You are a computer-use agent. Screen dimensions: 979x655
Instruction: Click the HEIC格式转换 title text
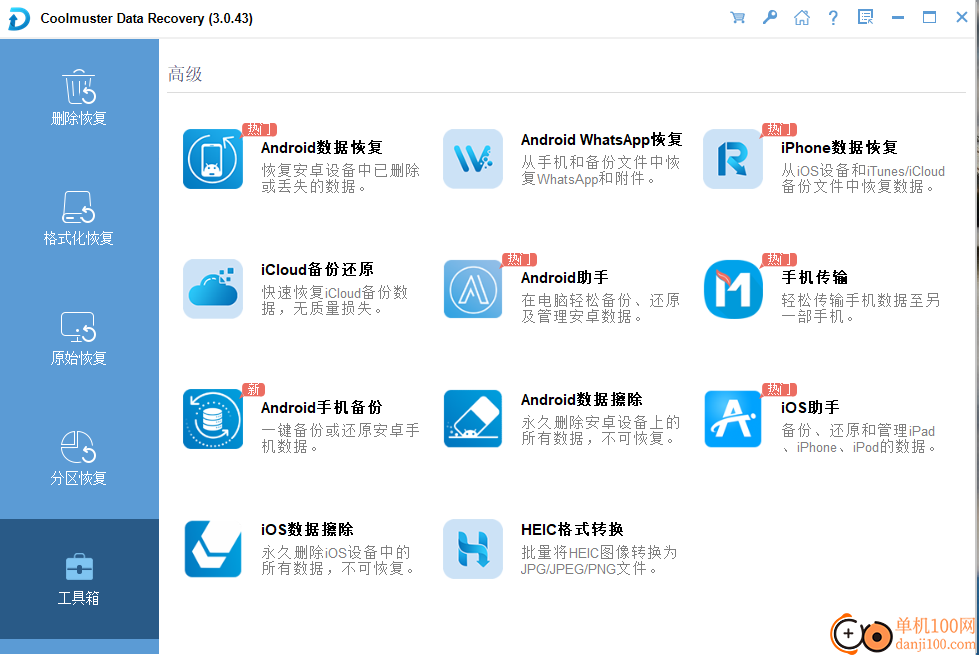tap(572, 529)
